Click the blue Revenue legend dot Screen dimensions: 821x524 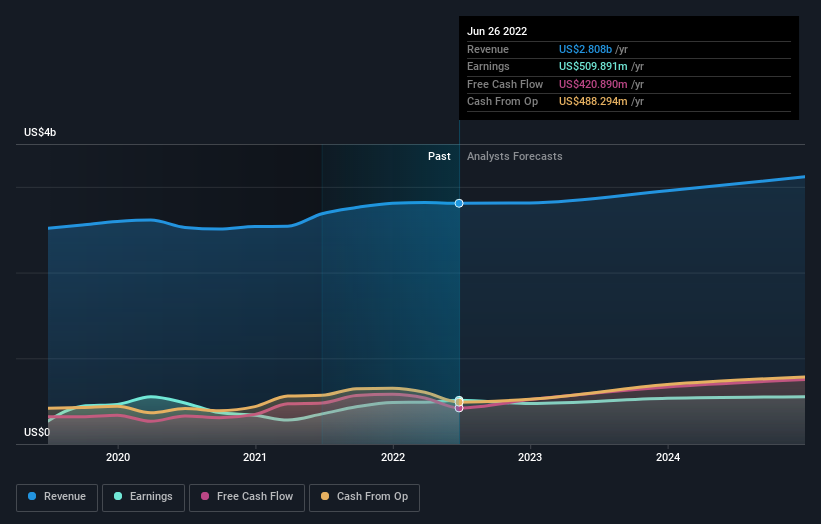tap(32, 496)
